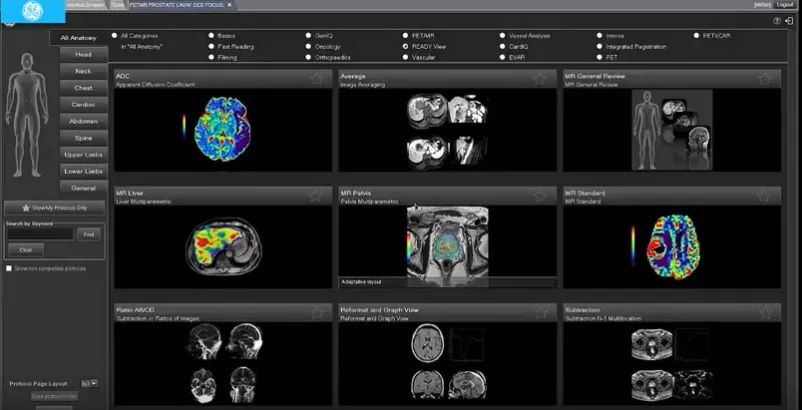Mark MR General Review as favorite star
Viewport: 802px width, 410px height.
(x=764, y=79)
